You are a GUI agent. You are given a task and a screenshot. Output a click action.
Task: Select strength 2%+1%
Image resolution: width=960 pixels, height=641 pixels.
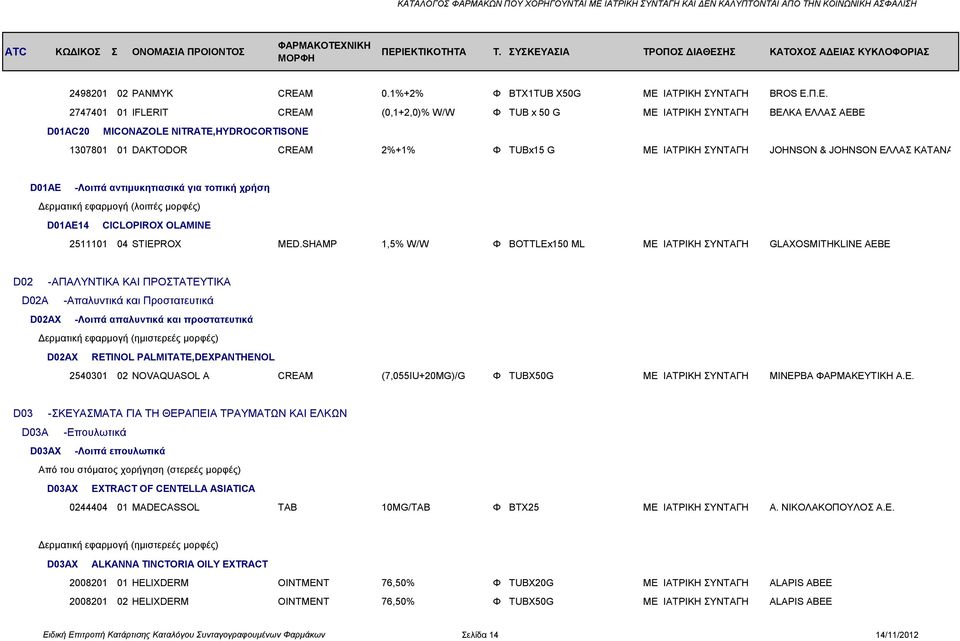click(398, 150)
